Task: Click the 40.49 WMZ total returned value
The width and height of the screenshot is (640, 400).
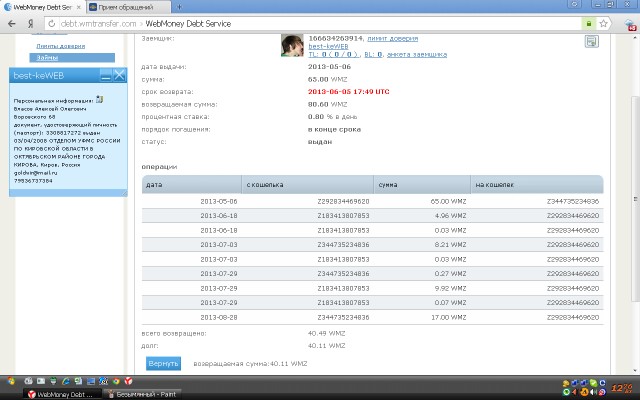Action: coord(327,333)
